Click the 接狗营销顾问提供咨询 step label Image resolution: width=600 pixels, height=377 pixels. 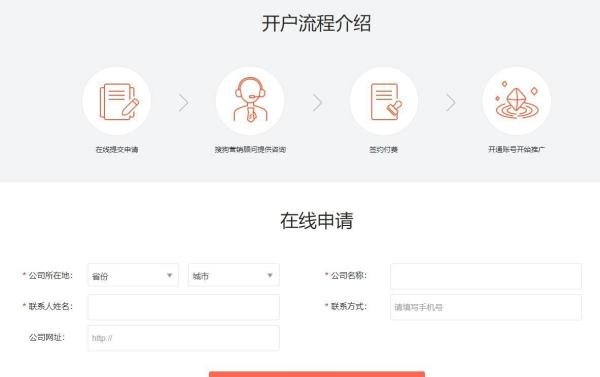(250, 150)
